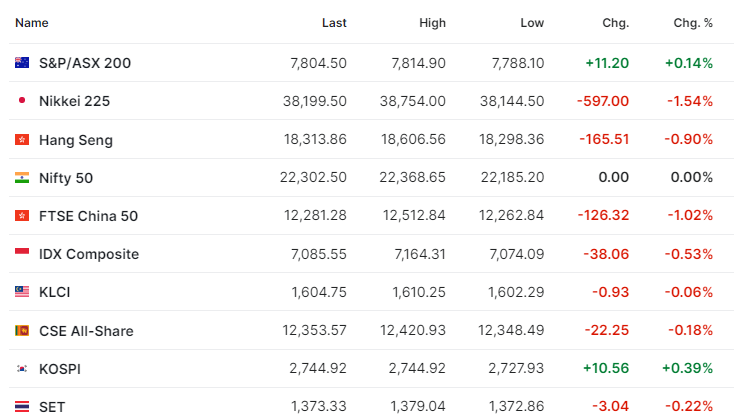The height and width of the screenshot is (420, 734).
Task: Click the Australia flag icon
Action: (22, 63)
